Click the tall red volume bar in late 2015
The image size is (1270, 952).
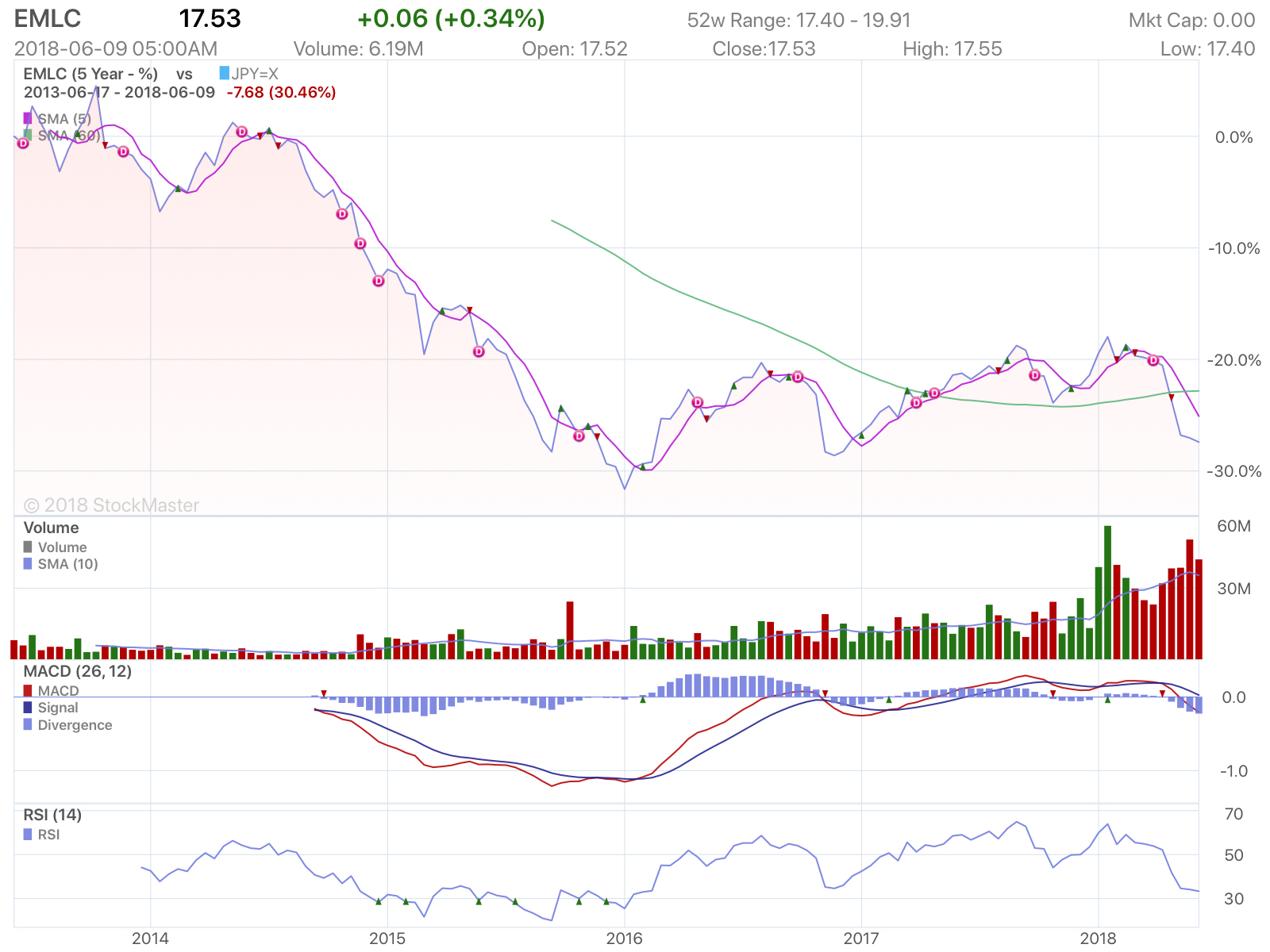pyautogui.click(x=570, y=630)
